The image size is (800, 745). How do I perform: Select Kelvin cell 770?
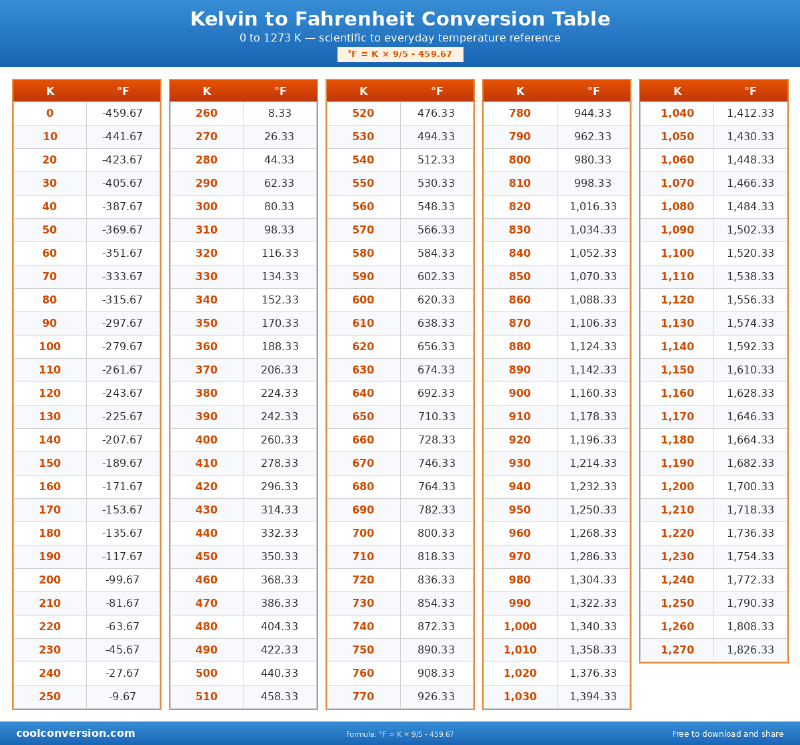coord(363,697)
